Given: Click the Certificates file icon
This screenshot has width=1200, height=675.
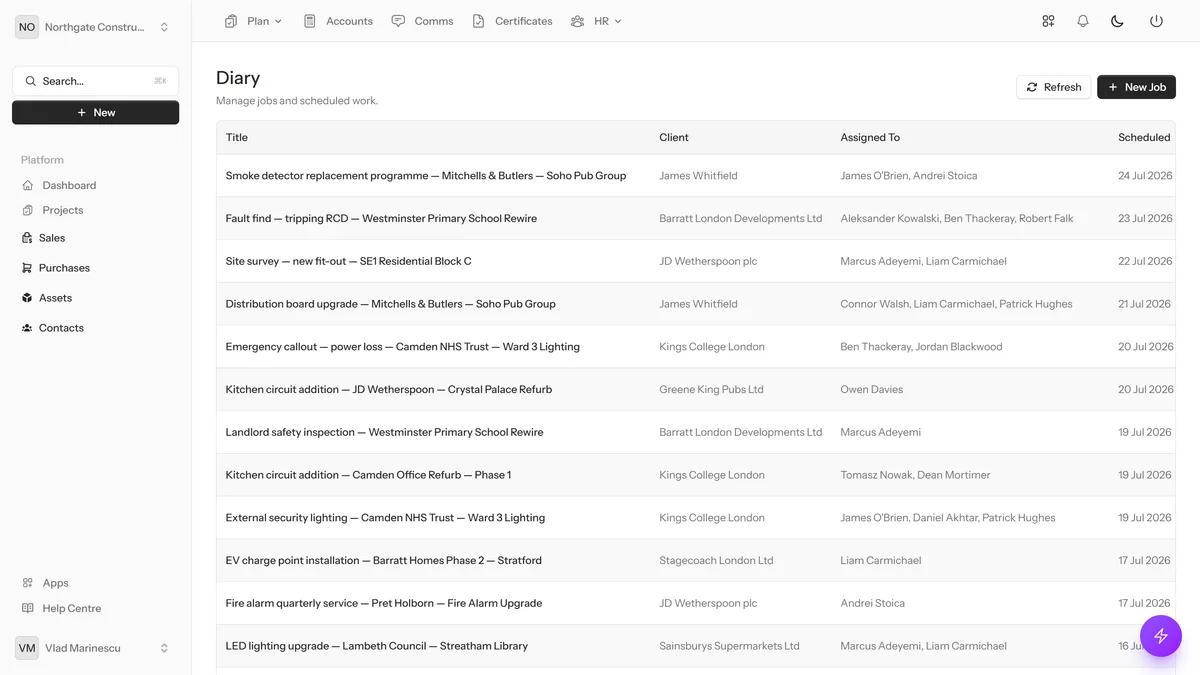Looking at the screenshot, I should pos(479,21).
